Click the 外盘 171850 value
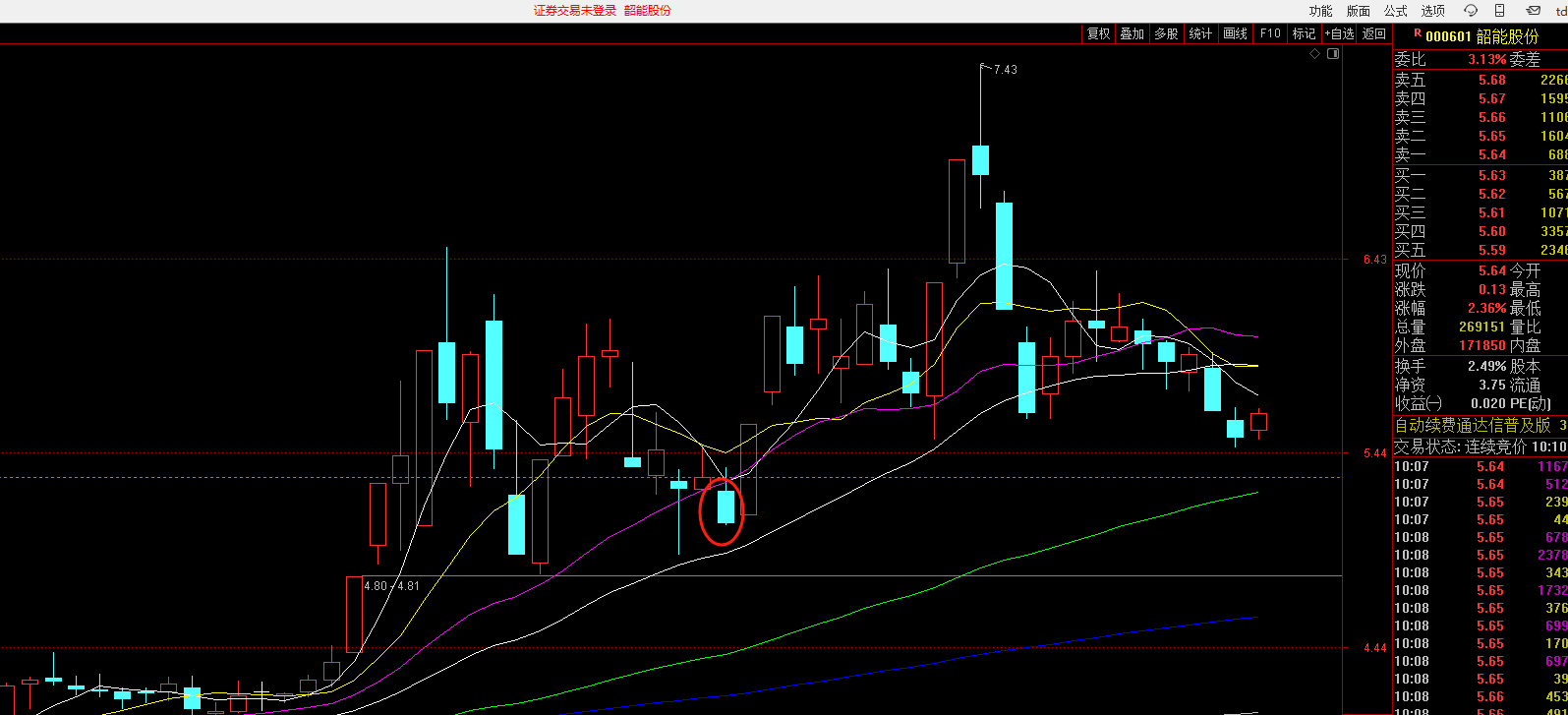Image resolution: width=1568 pixels, height=715 pixels. pos(1483,346)
